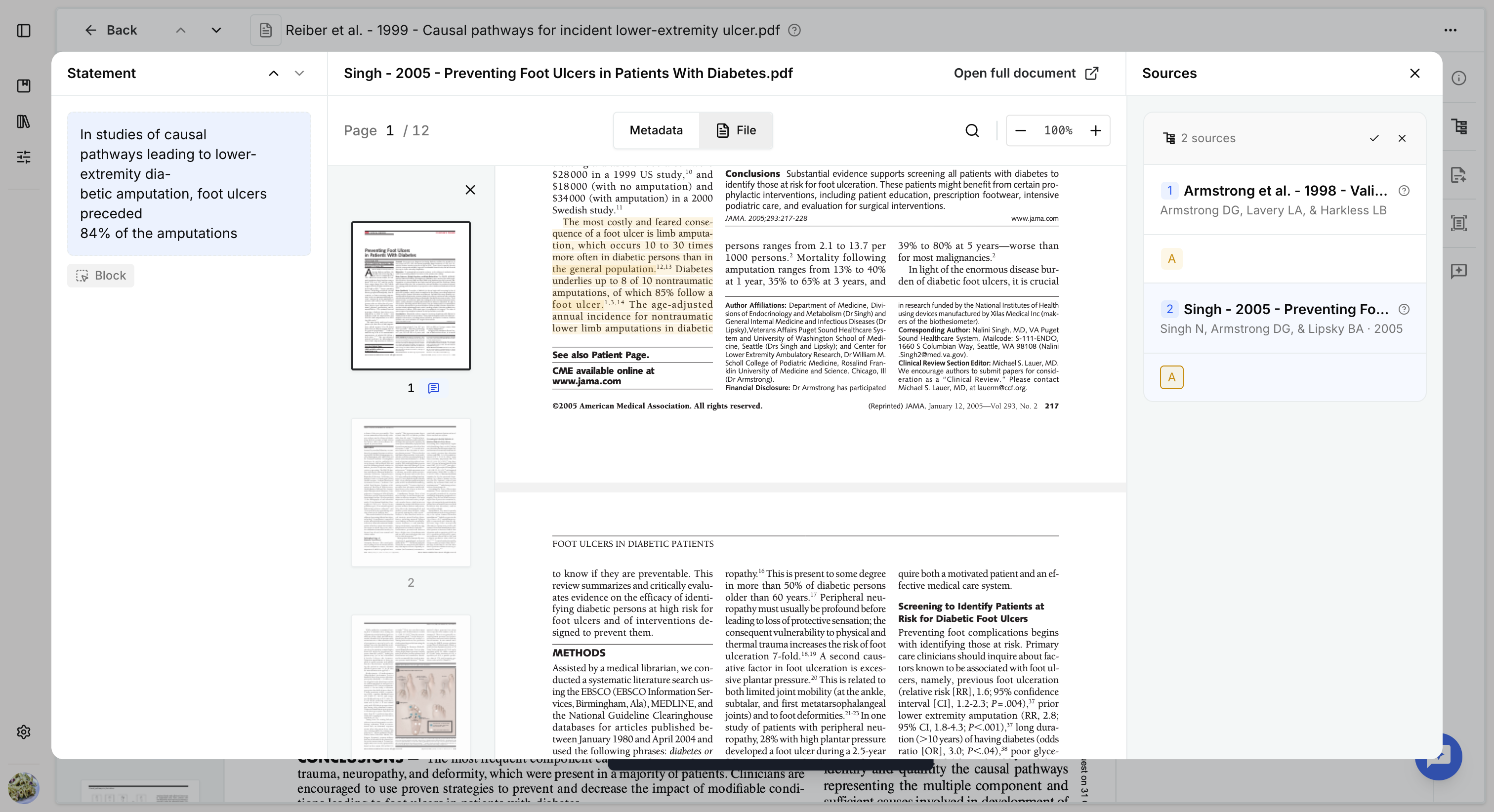
Task: Navigate to previous item with up chevron
Action: pos(181,30)
